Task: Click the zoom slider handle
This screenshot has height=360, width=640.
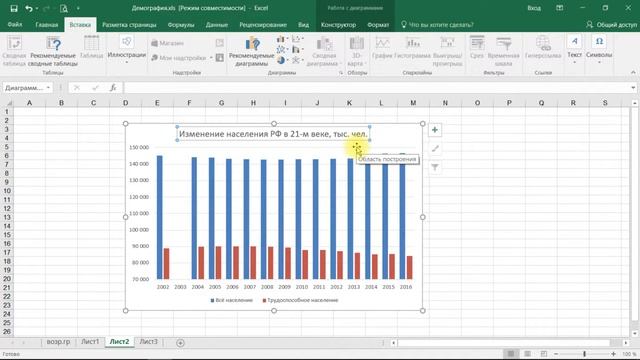Action: [x=584, y=354]
